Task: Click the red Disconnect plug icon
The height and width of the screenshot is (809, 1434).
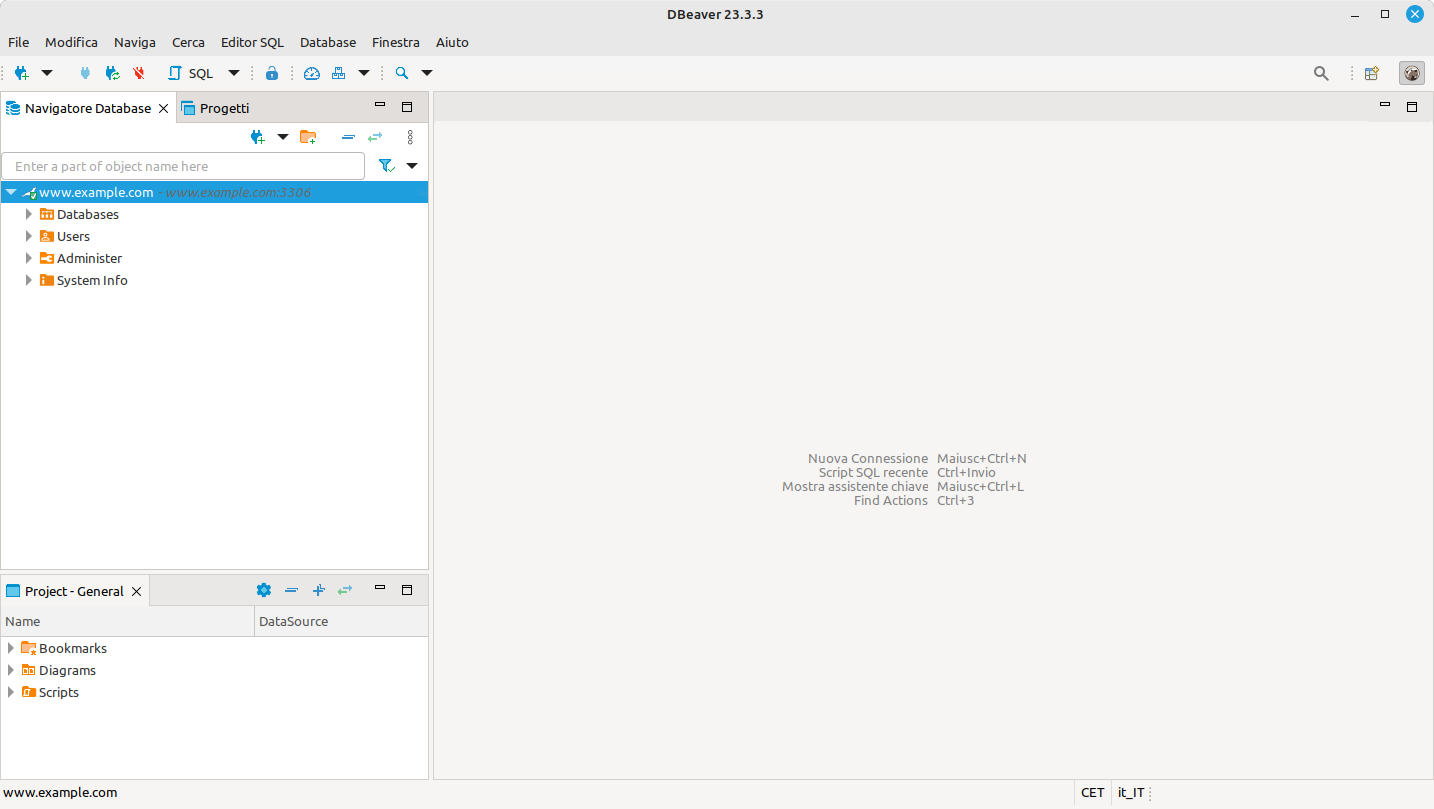Action: [x=139, y=73]
